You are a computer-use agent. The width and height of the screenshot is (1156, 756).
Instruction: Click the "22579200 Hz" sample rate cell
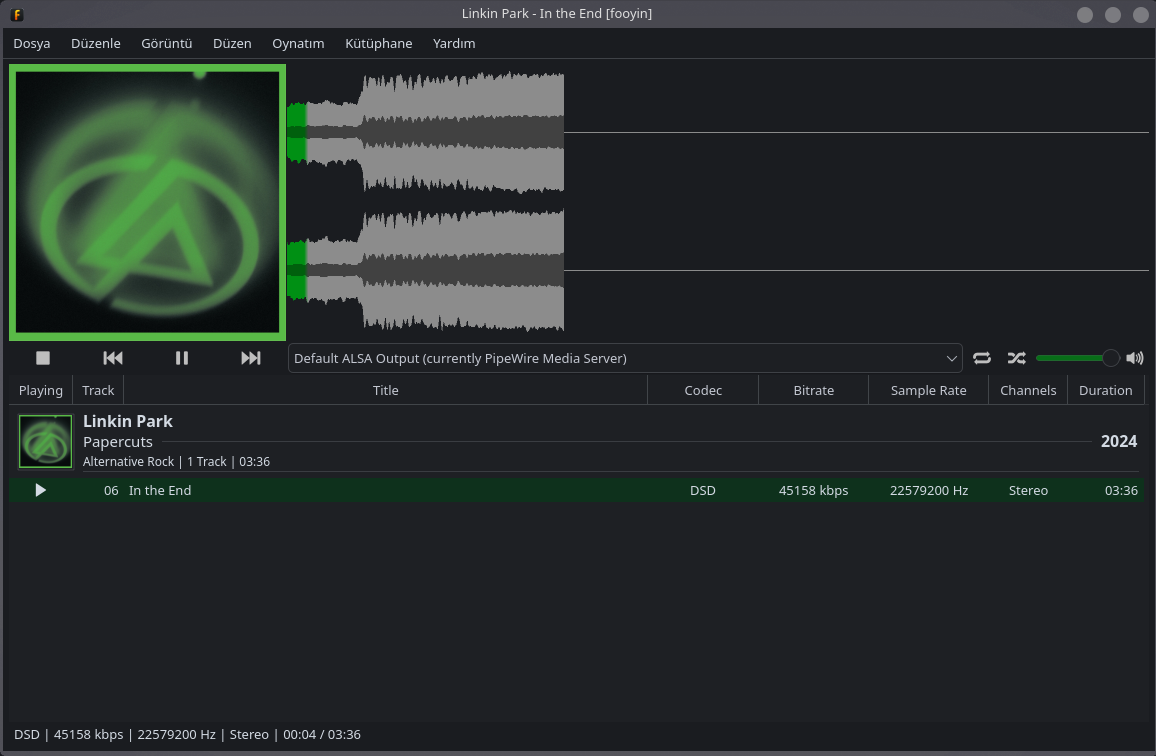pyautogui.click(x=929, y=490)
